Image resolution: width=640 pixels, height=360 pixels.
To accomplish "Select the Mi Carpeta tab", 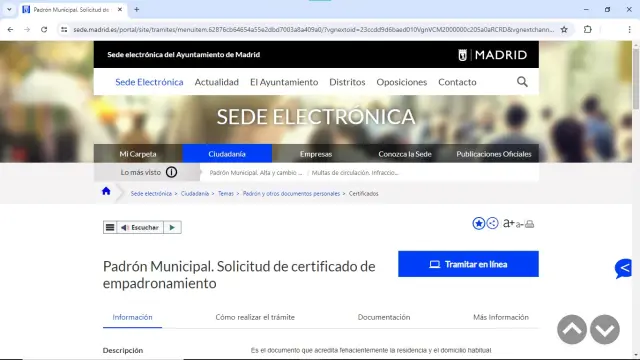I will pyautogui.click(x=138, y=154).
